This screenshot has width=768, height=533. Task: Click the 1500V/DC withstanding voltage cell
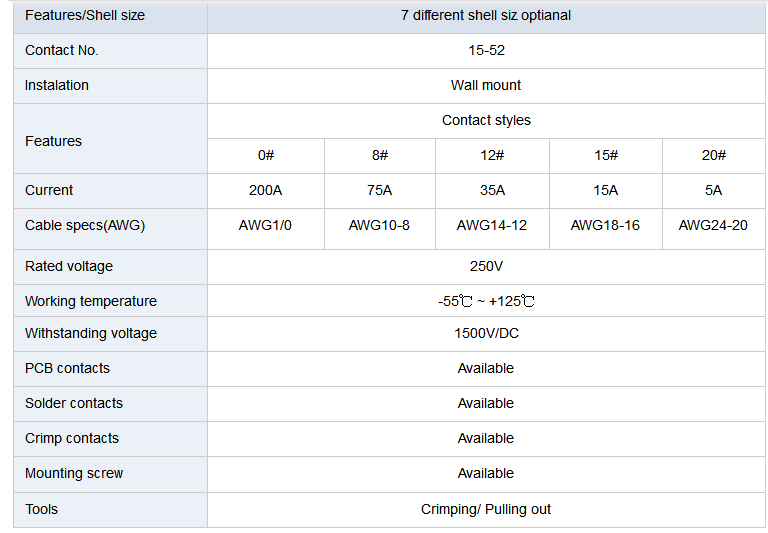[486, 334]
